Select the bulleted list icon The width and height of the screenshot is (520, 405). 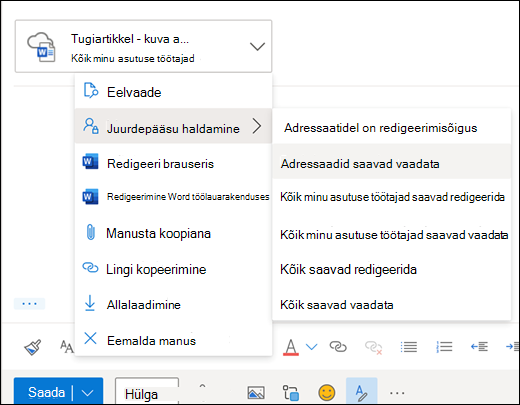[409, 347]
